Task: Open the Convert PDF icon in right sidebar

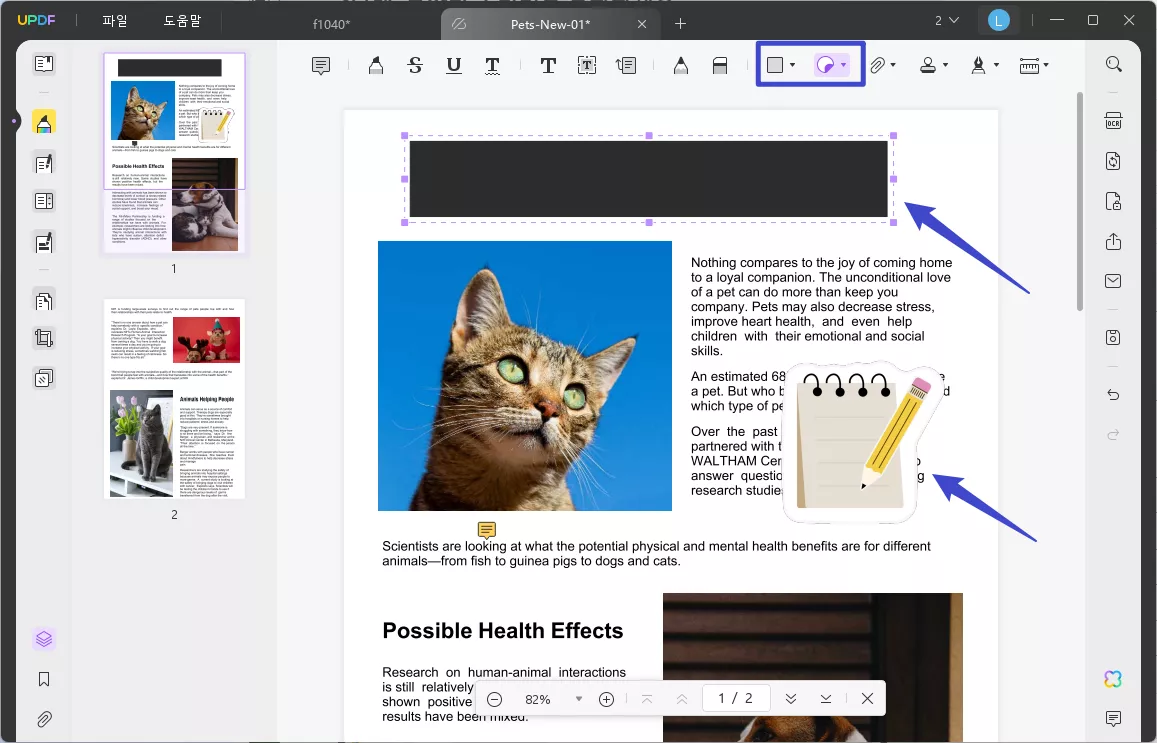Action: (1113, 161)
